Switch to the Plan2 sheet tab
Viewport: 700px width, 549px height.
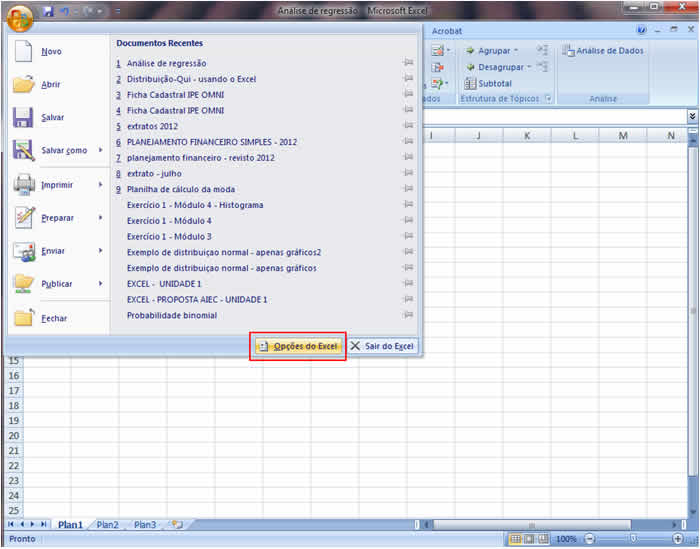[107, 524]
